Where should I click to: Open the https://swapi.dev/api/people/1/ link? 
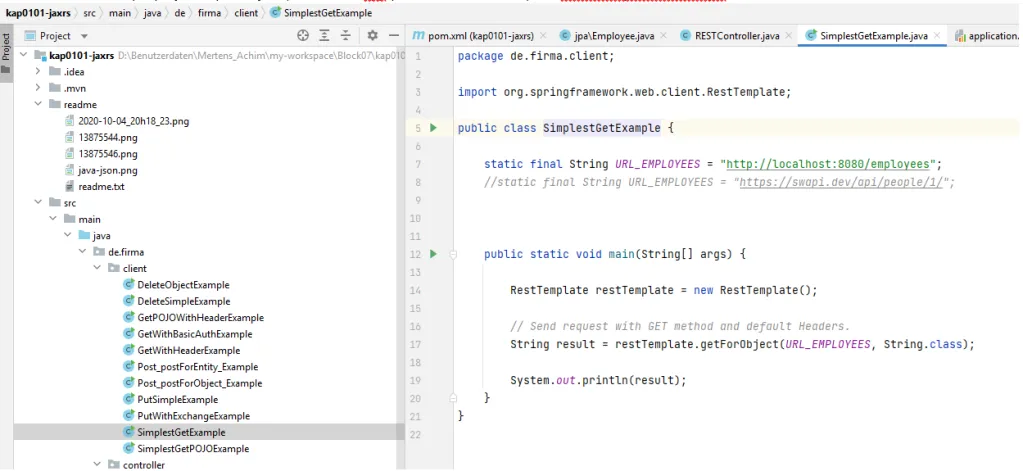click(x=841, y=183)
